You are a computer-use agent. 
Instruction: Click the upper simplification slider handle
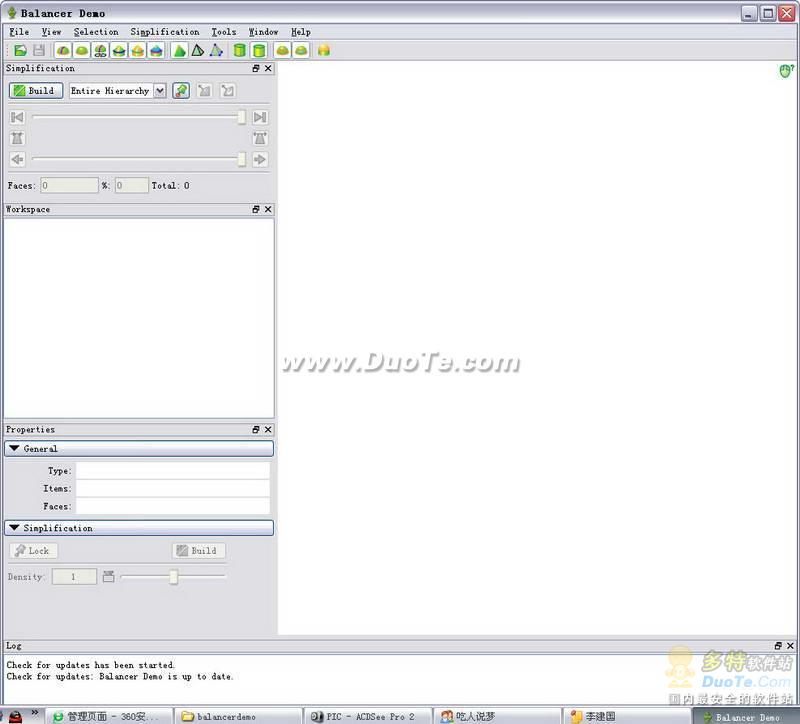click(x=241, y=117)
